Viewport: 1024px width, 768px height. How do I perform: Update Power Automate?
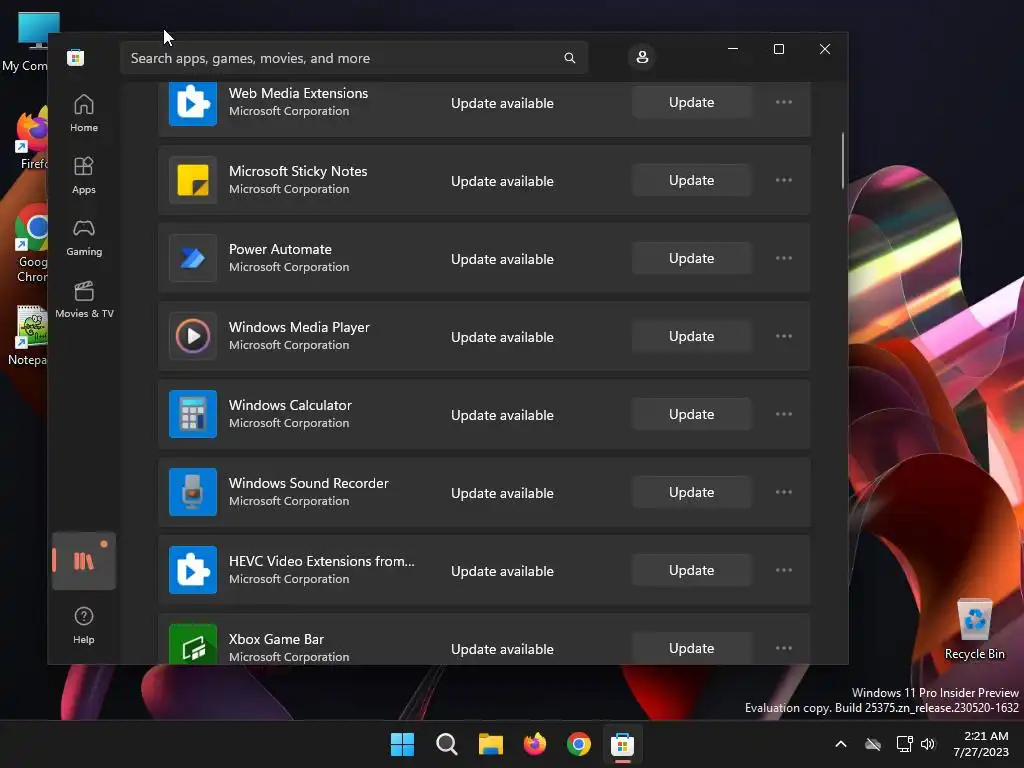tap(692, 258)
